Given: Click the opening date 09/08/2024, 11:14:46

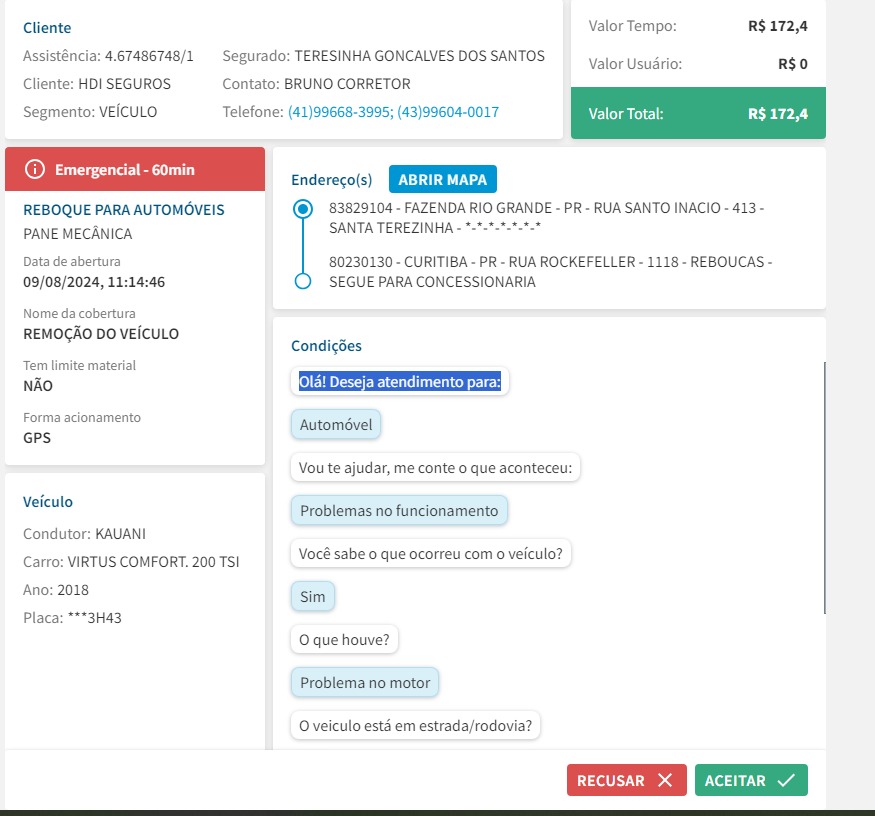Looking at the screenshot, I should coord(94,282).
